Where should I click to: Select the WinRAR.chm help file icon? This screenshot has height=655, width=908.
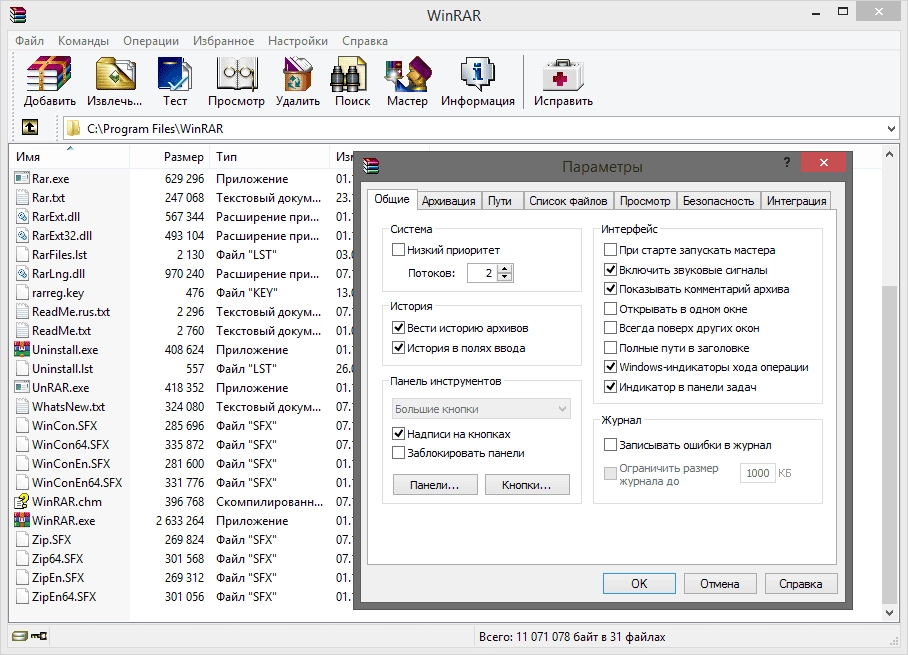pyautogui.click(x=22, y=501)
